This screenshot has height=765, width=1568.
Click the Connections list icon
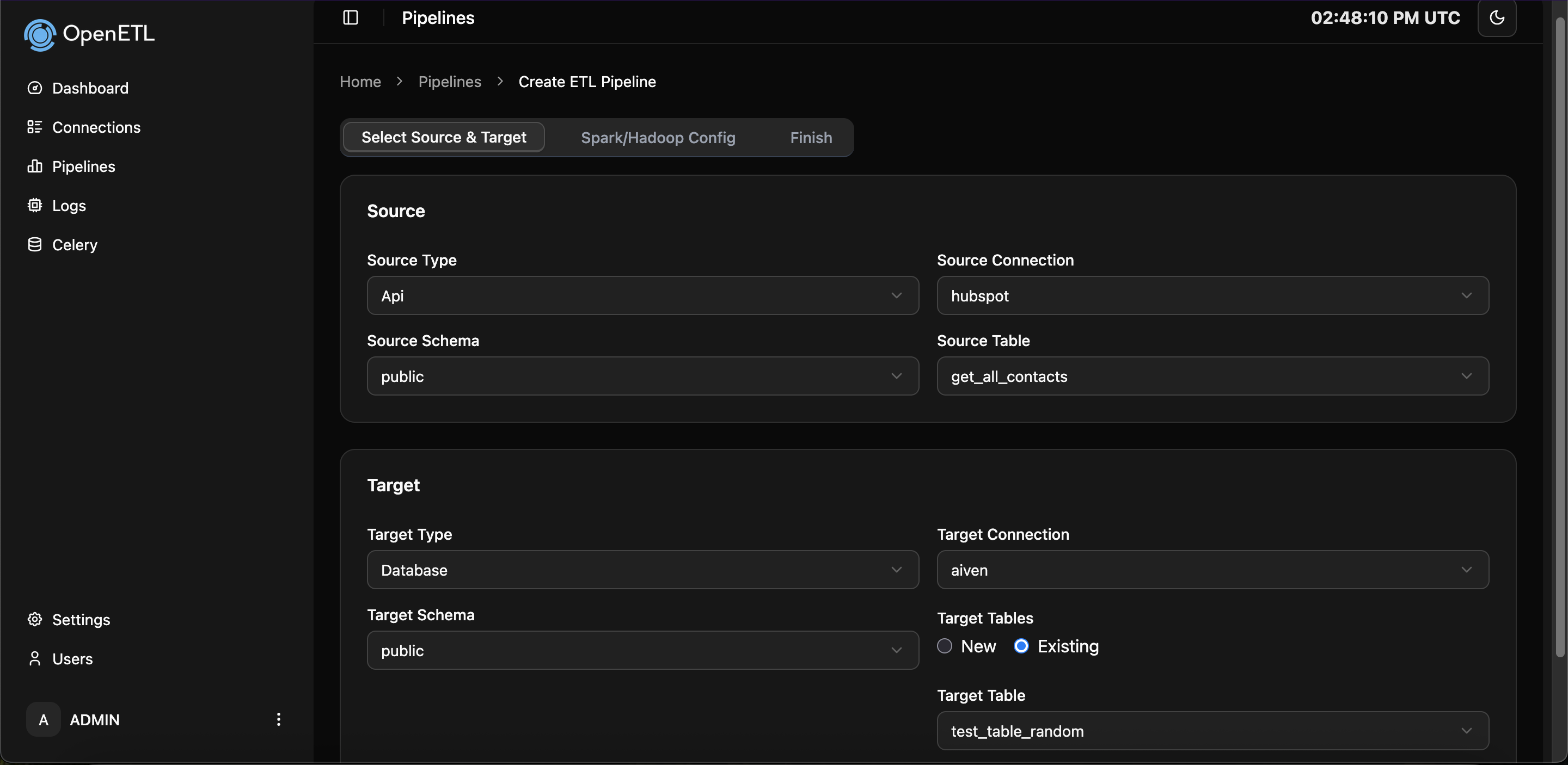(x=35, y=127)
